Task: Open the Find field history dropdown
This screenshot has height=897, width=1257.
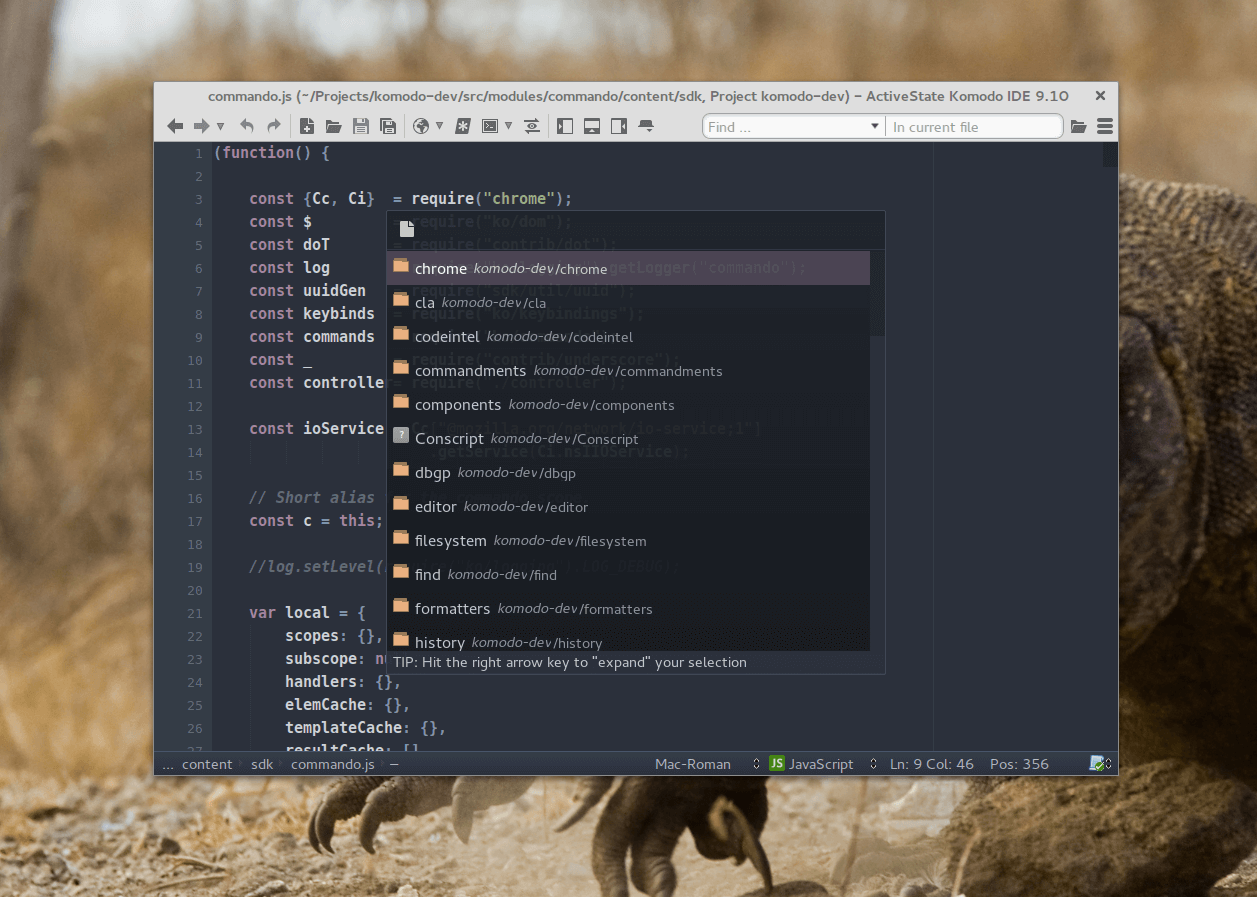Action: 875,126
